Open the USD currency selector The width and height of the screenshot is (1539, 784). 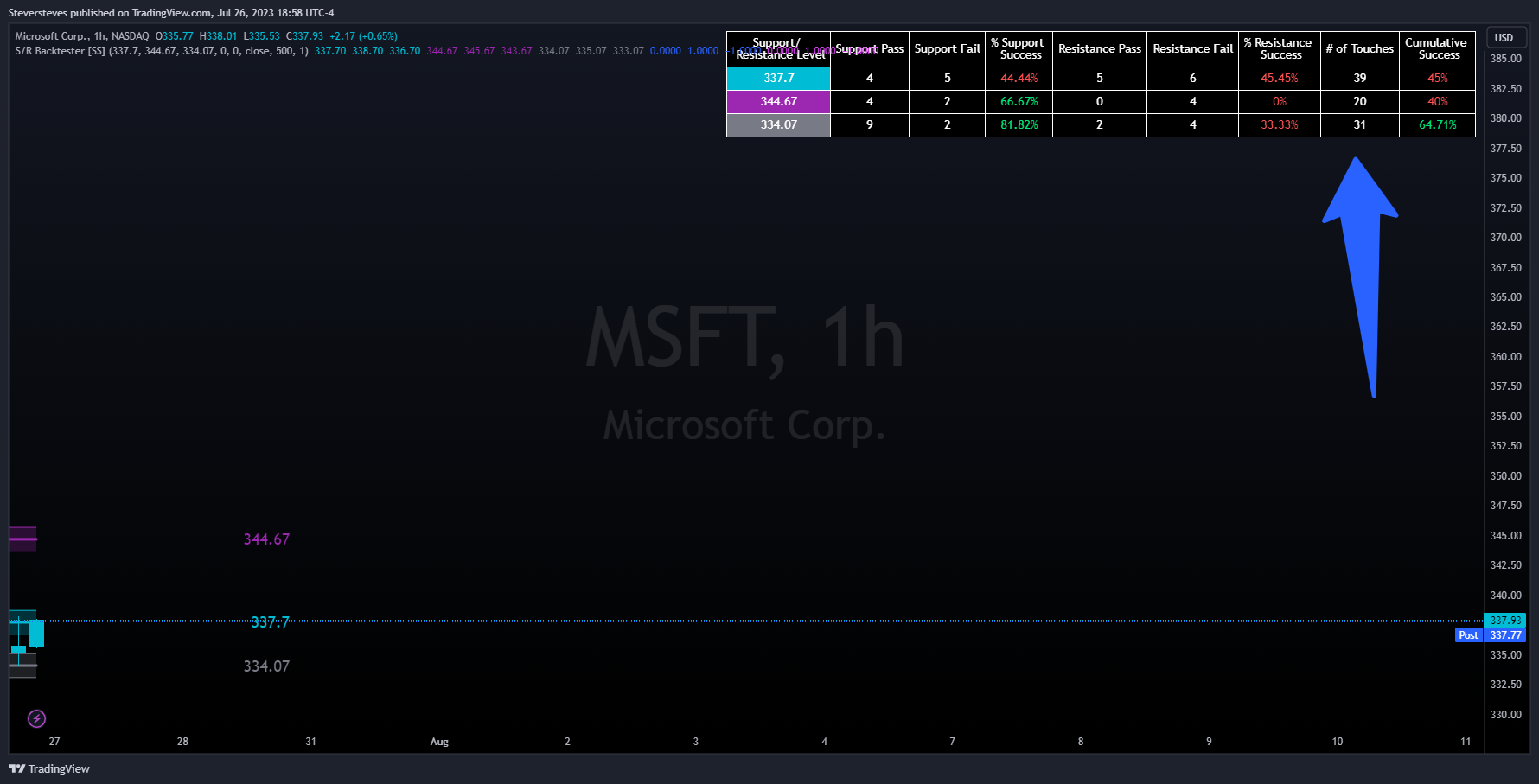click(1505, 37)
